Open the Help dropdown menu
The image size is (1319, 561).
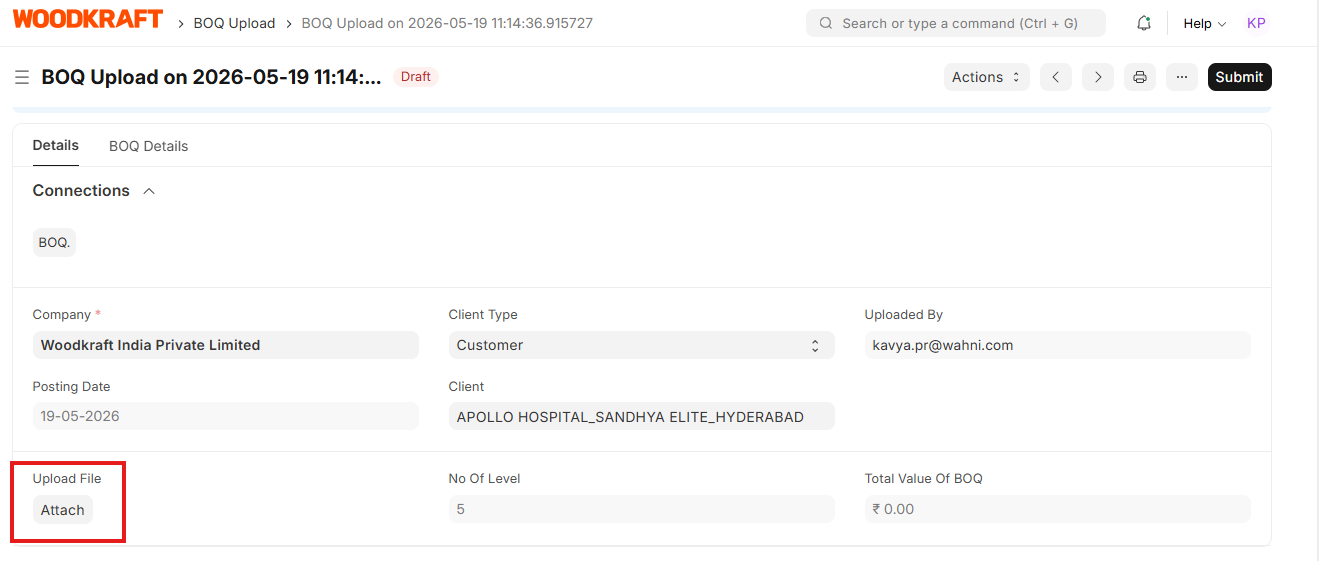coord(1205,23)
